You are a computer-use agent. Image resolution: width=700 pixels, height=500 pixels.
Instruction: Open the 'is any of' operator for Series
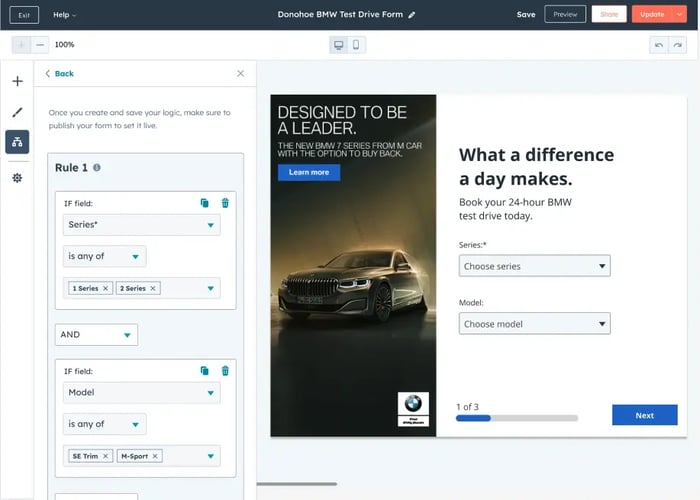pos(104,256)
